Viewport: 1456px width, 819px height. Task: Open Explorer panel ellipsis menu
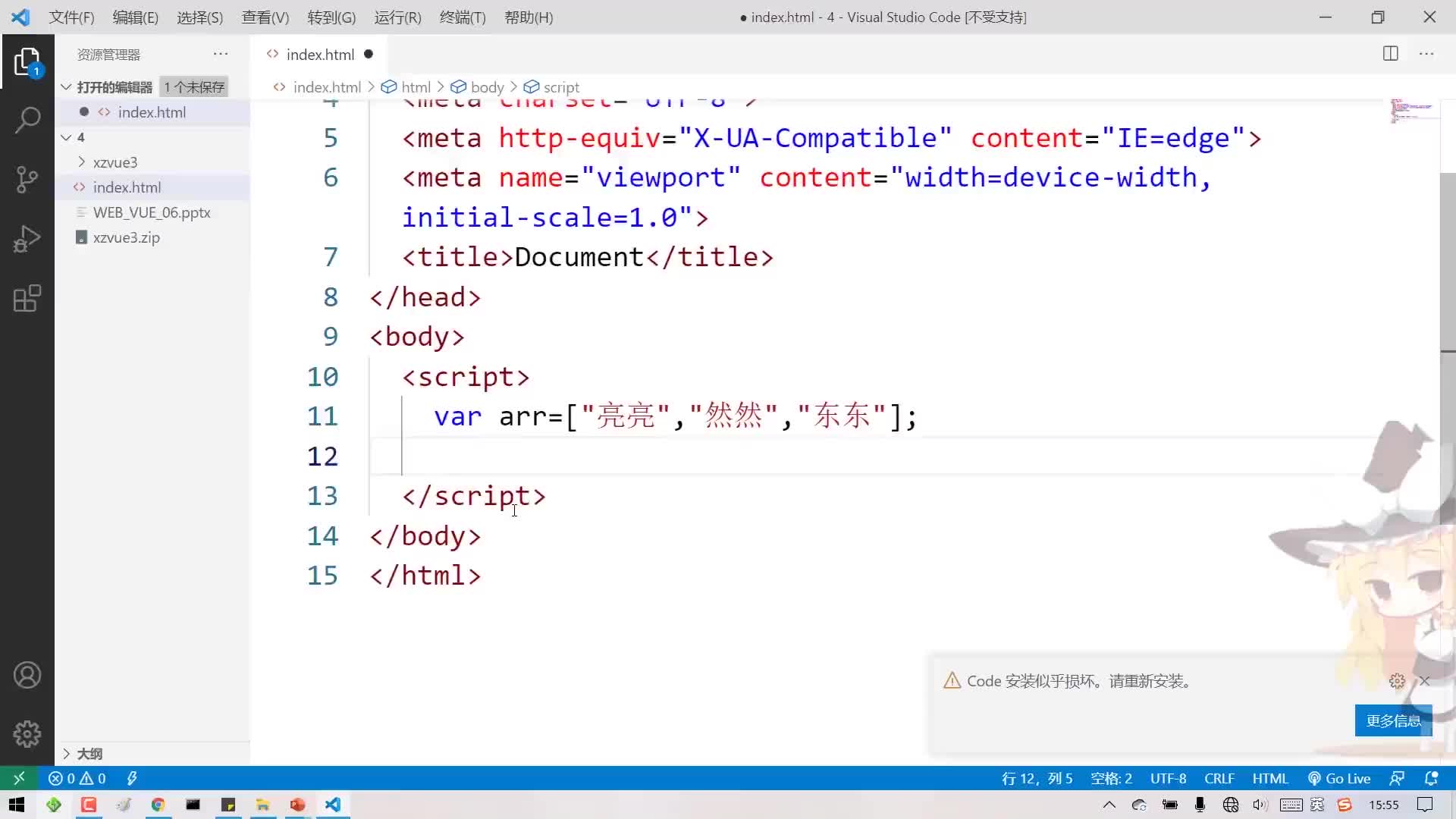[x=221, y=54]
